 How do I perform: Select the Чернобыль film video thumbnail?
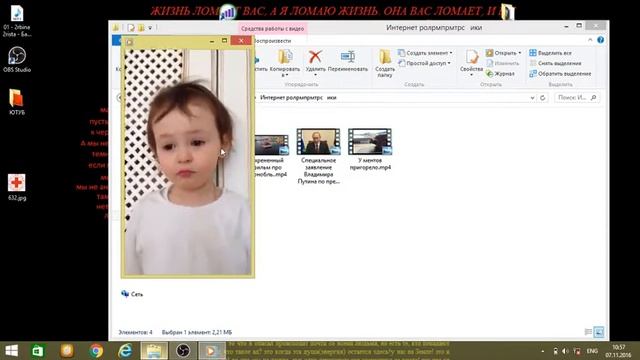(271, 145)
